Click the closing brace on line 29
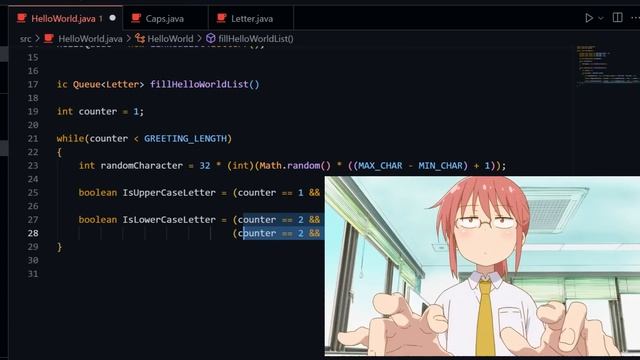 pos(60,247)
